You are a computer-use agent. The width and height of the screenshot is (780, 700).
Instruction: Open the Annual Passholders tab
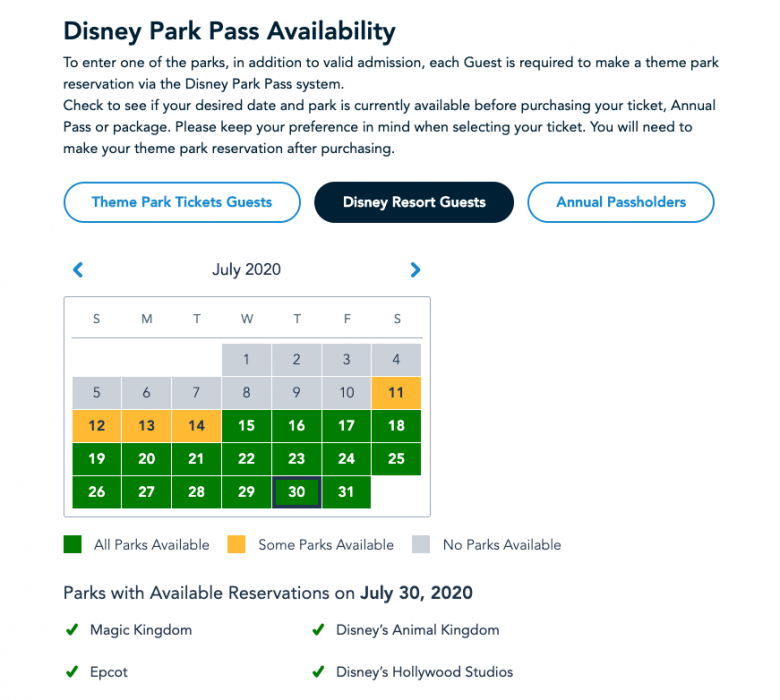621,202
